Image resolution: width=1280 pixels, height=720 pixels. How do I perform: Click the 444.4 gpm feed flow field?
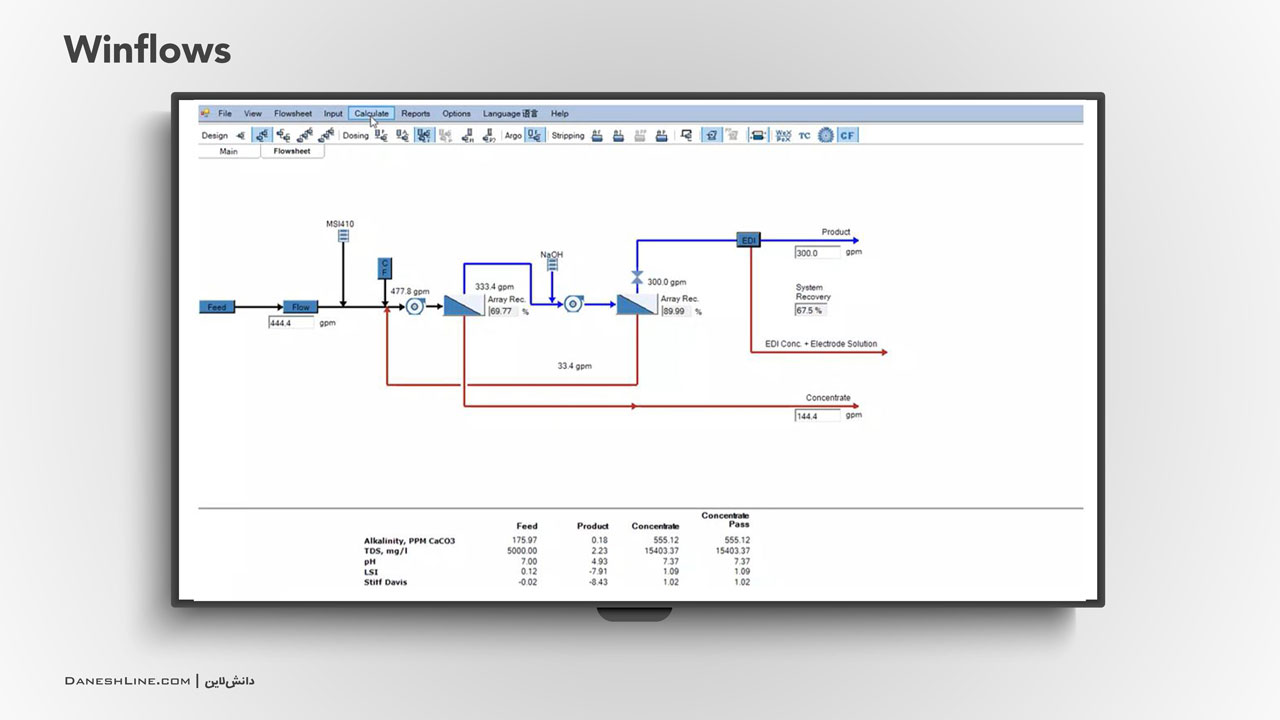(x=291, y=323)
